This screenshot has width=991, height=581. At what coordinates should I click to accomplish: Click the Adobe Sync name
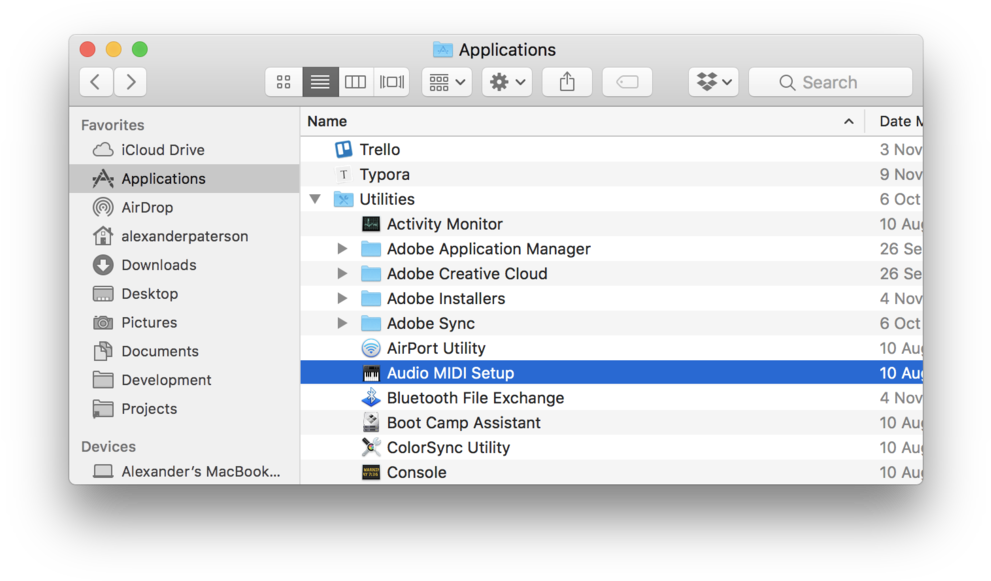(x=430, y=324)
